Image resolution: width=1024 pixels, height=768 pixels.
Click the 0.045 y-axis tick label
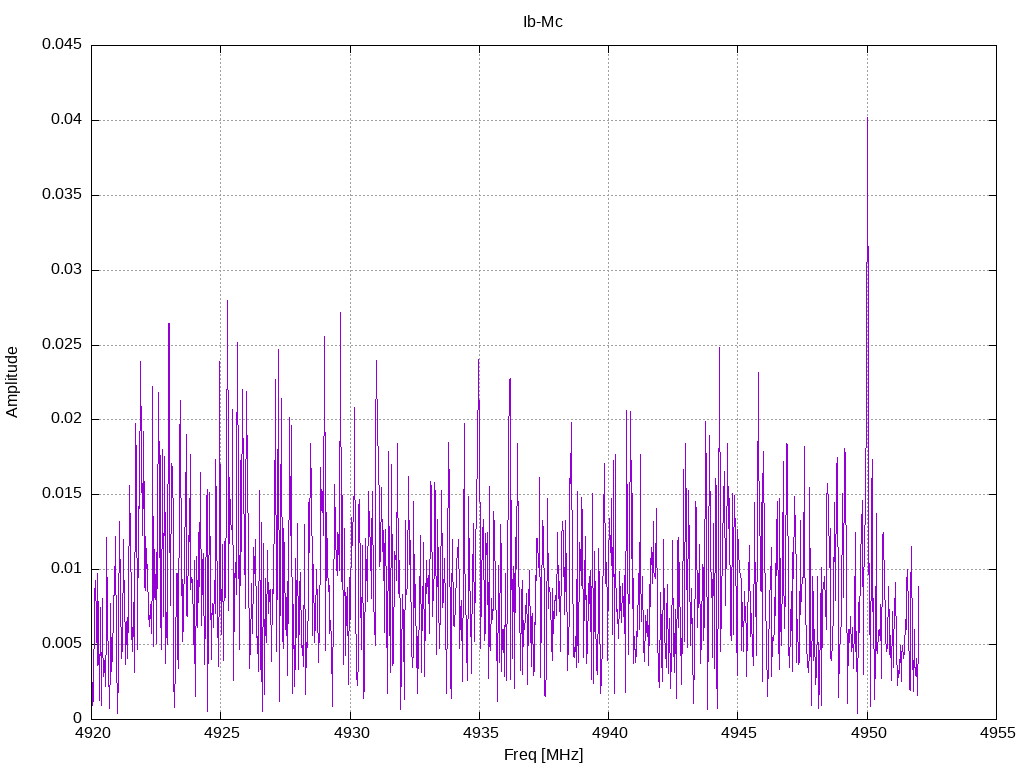[x=61, y=45]
